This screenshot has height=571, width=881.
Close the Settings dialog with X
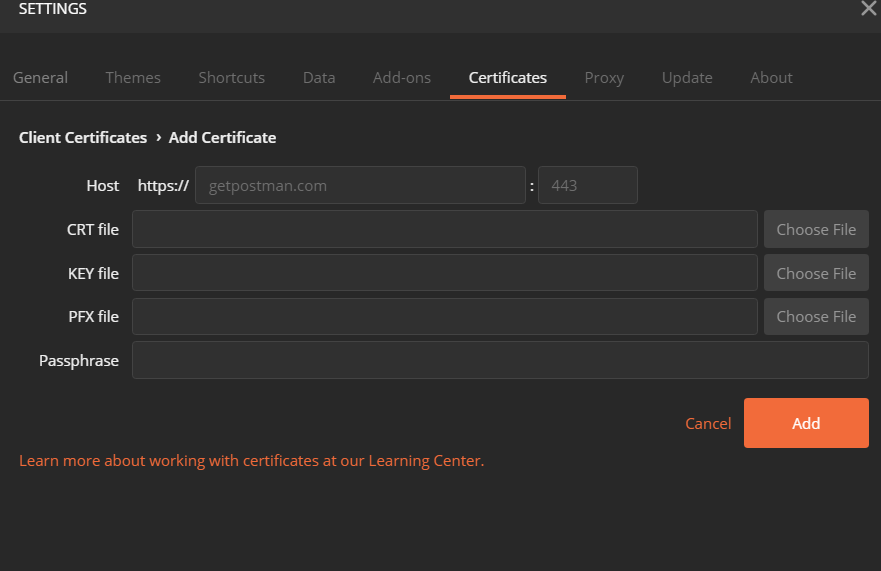tap(868, 9)
